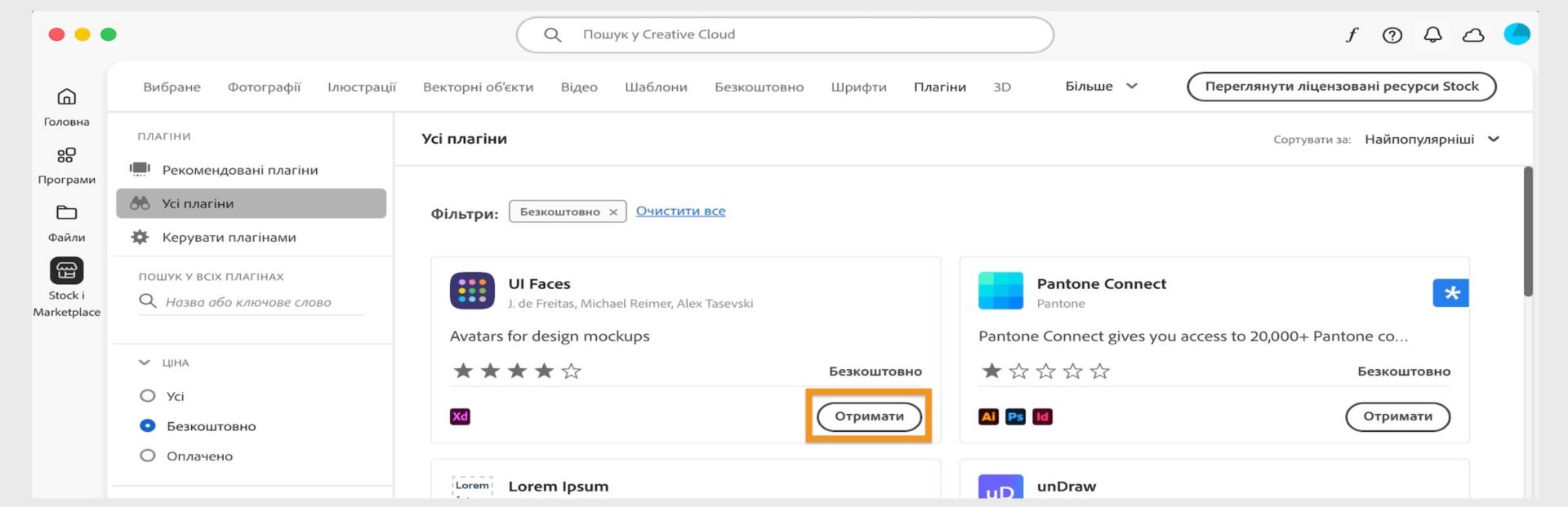Click the fonts 'f' icon in header
The image size is (1568, 507).
(x=1352, y=35)
